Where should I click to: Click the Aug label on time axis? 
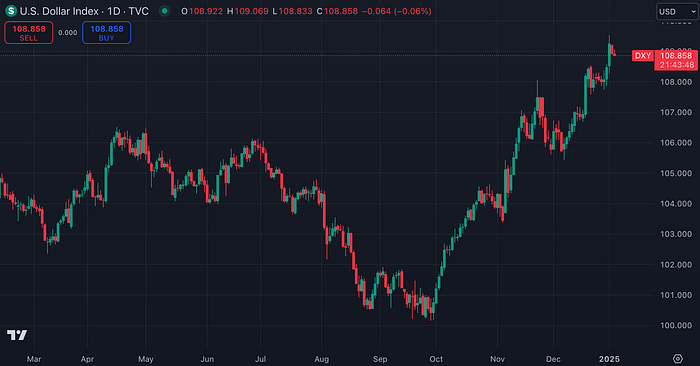(x=321, y=359)
